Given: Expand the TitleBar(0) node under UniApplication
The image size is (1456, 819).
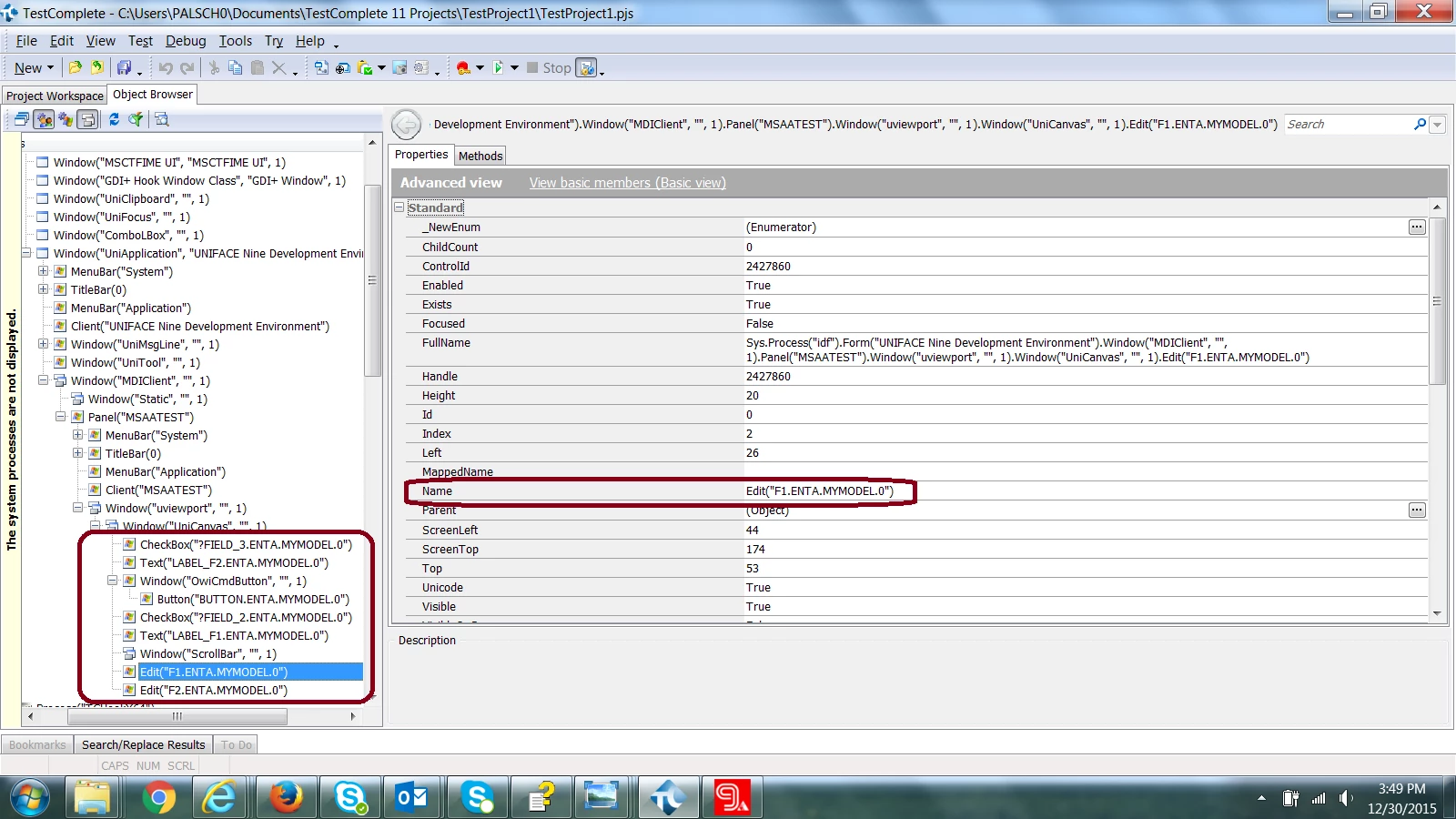Looking at the screenshot, I should click(43, 289).
